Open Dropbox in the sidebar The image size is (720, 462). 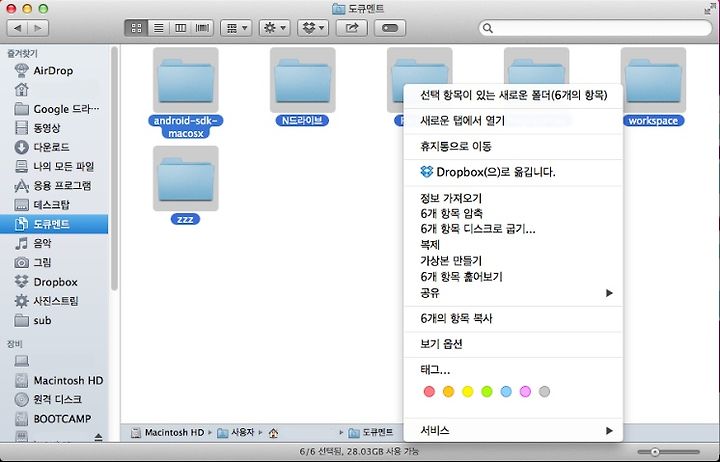[54, 282]
